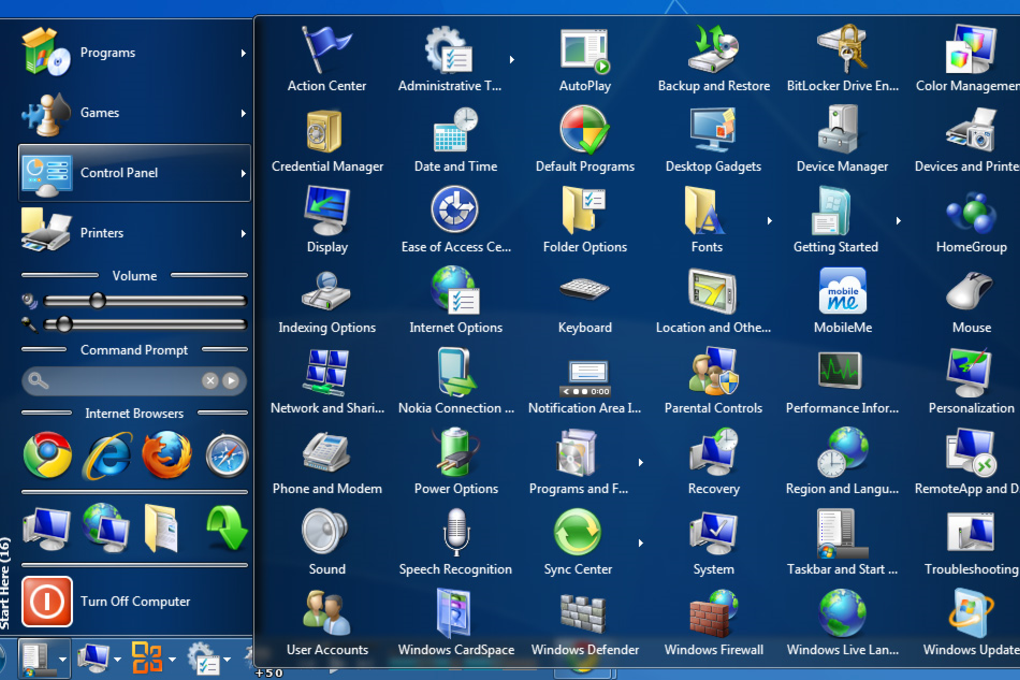Open Sound speaker icon
This screenshot has height=680, width=1020.
325,532
